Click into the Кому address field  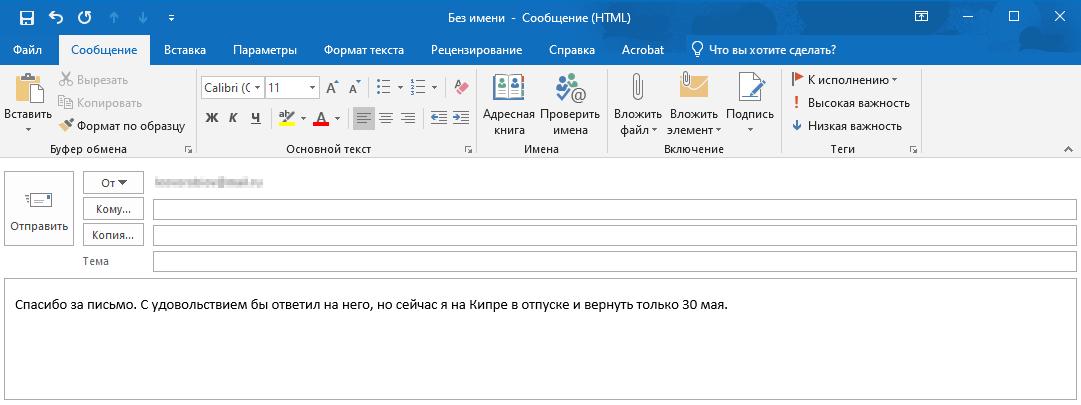tap(614, 209)
